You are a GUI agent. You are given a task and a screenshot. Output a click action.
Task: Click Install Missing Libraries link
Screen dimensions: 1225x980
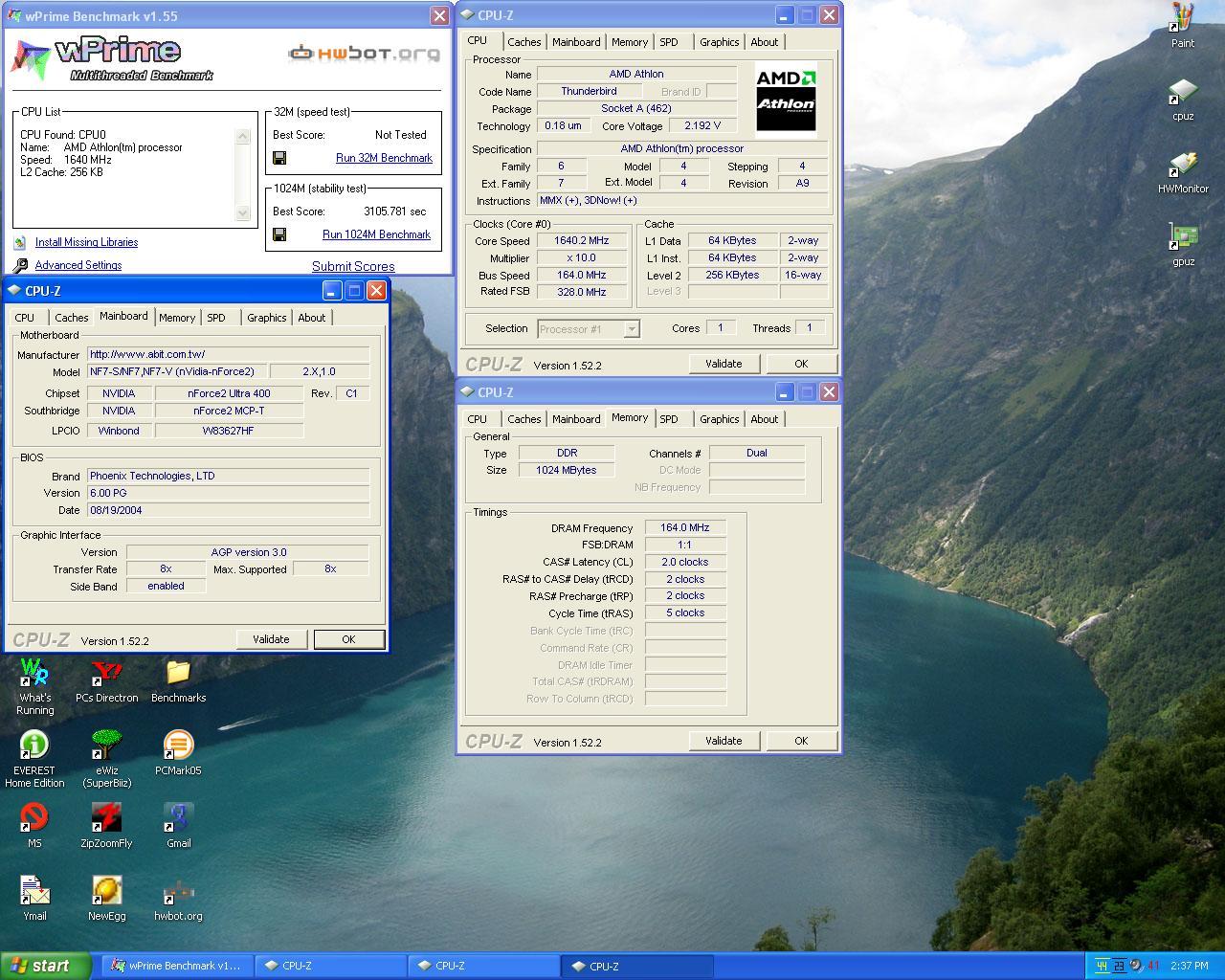point(86,243)
